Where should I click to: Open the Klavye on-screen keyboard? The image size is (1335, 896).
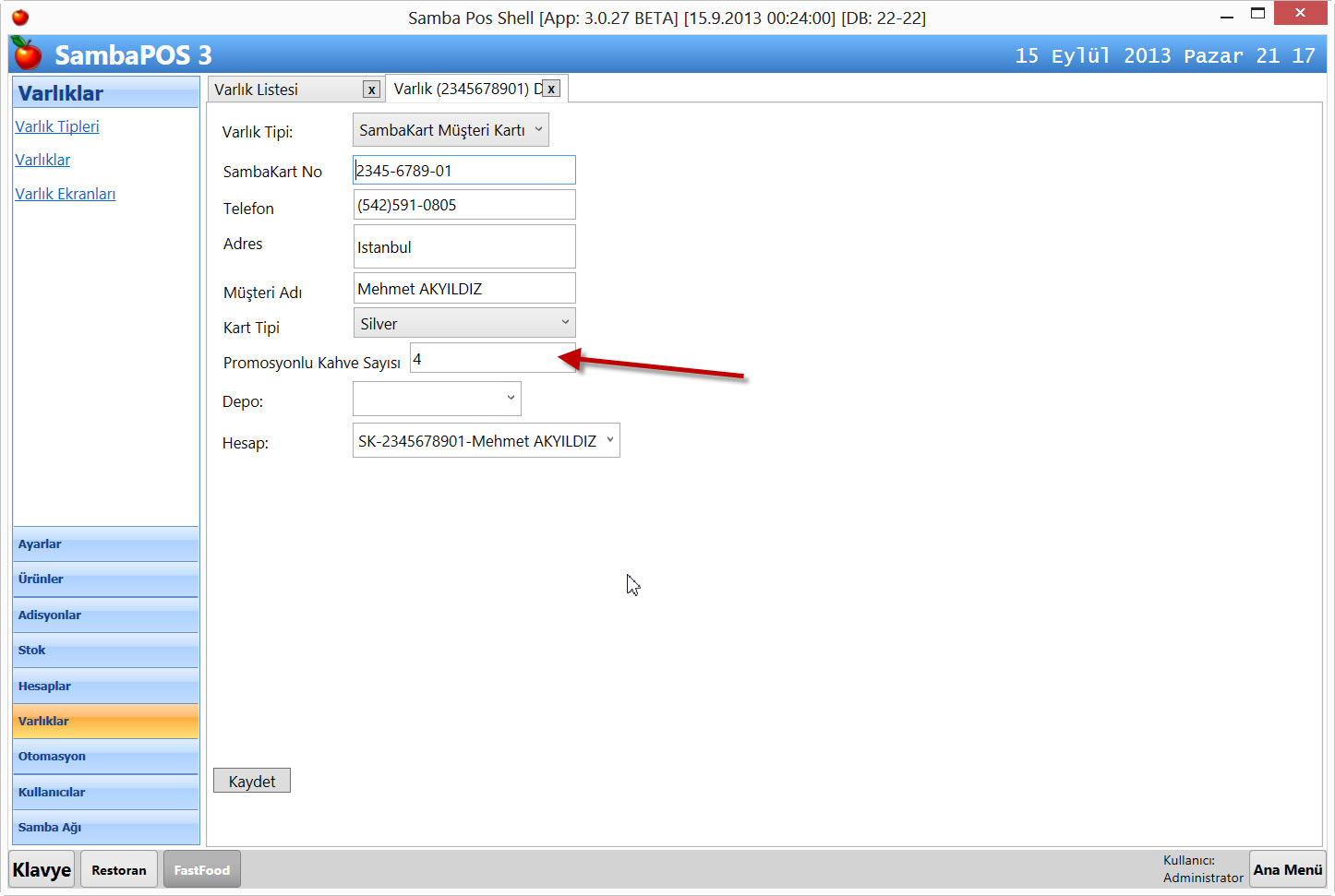42,870
